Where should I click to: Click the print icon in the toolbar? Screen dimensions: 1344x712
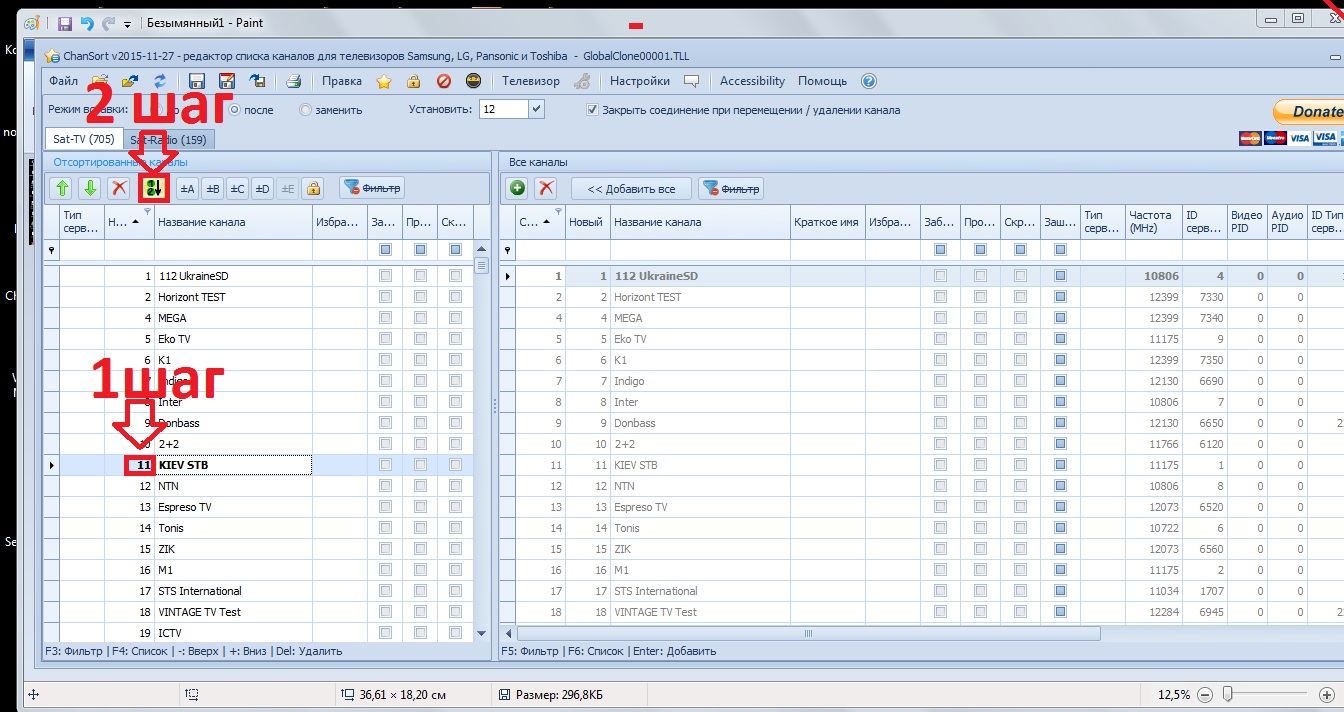coord(294,81)
